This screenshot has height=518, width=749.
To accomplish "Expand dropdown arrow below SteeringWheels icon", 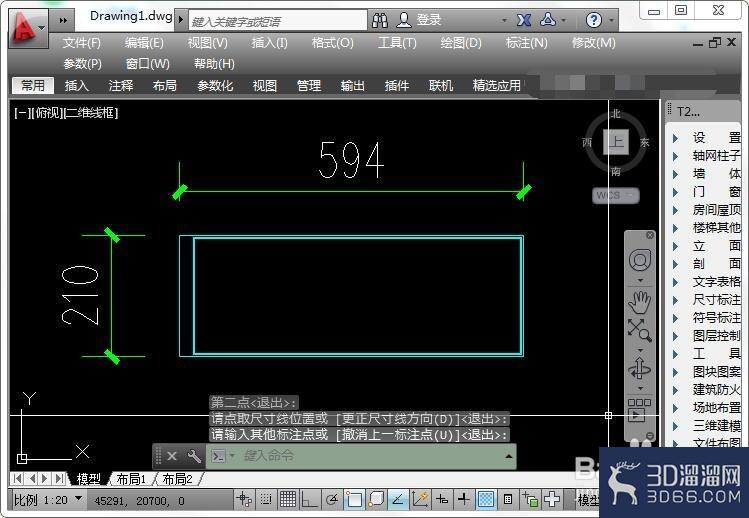I will [640, 281].
